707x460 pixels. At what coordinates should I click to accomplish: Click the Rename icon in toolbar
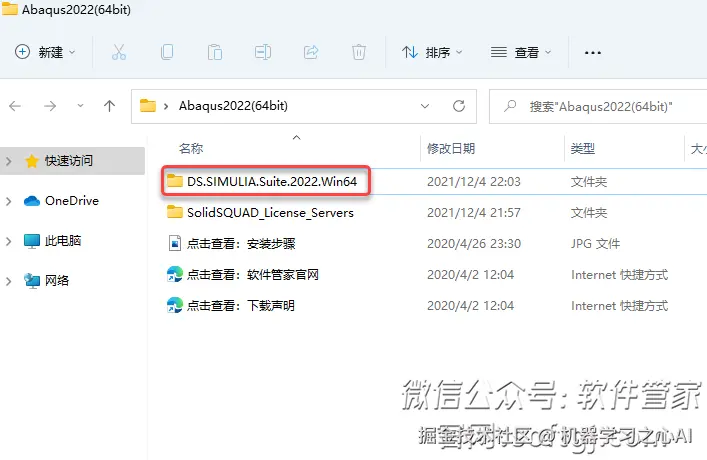tap(263, 52)
